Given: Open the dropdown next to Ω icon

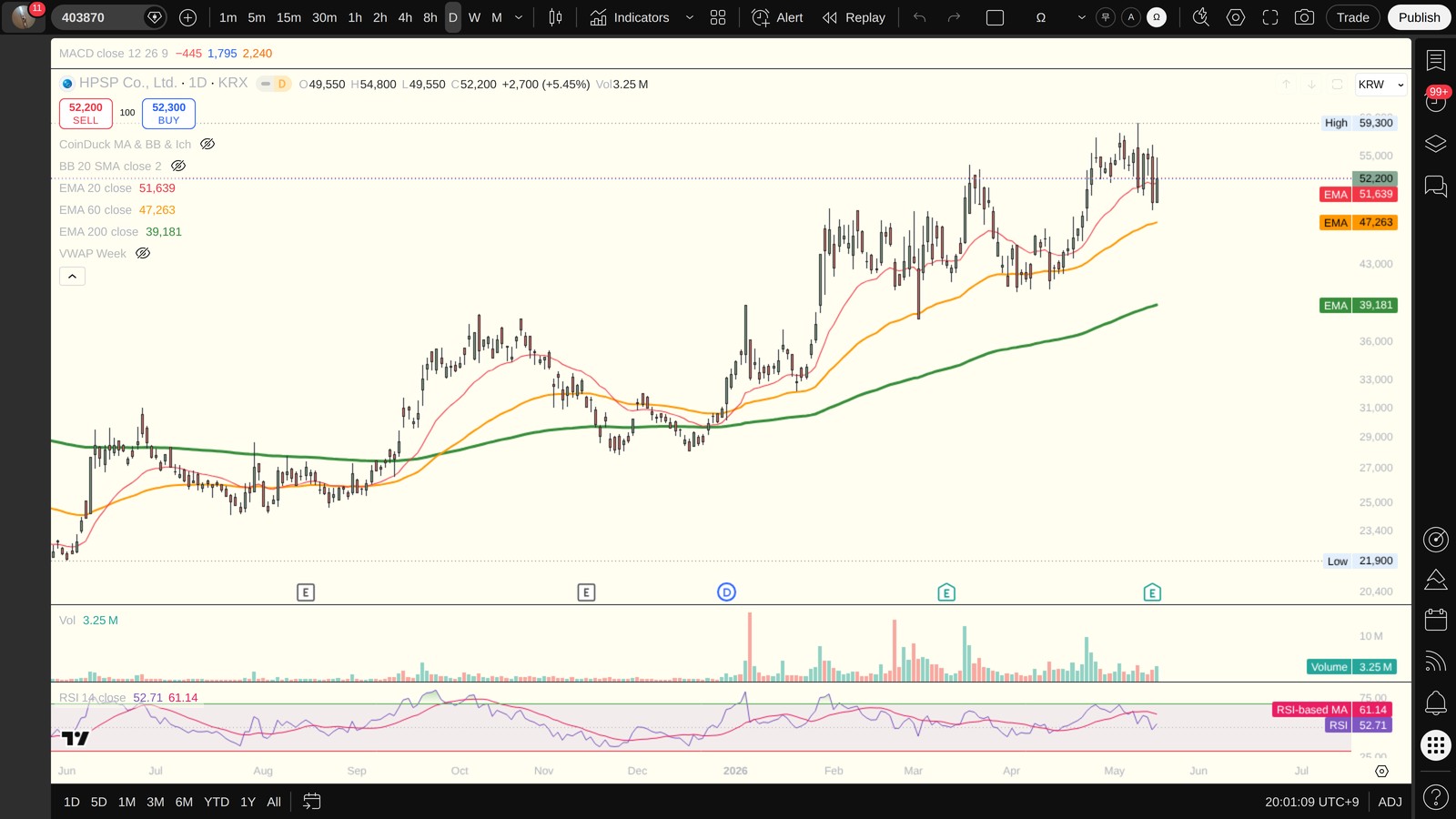Looking at the screenshot, I should 1081,17.
